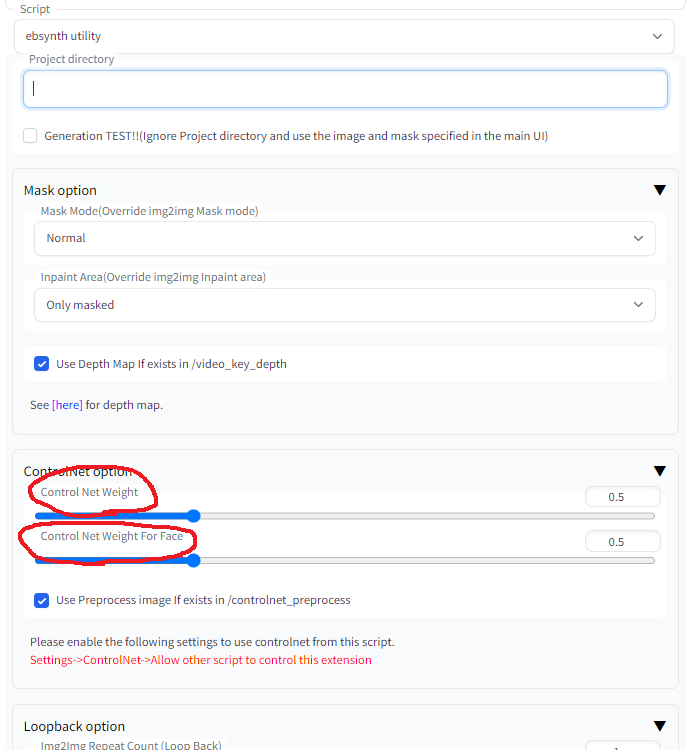
Task: Focus the Project directory text field
Action: 345,89
